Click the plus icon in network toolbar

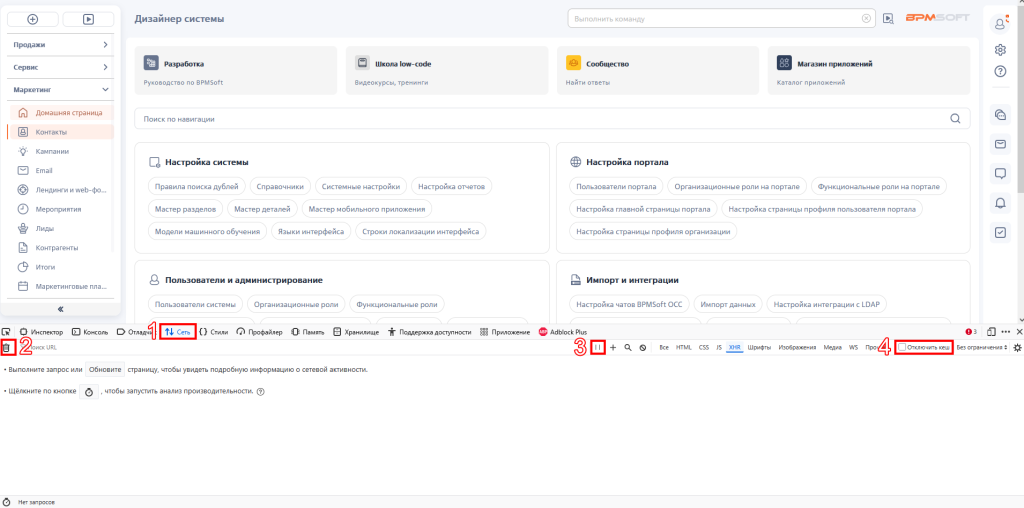613,348
